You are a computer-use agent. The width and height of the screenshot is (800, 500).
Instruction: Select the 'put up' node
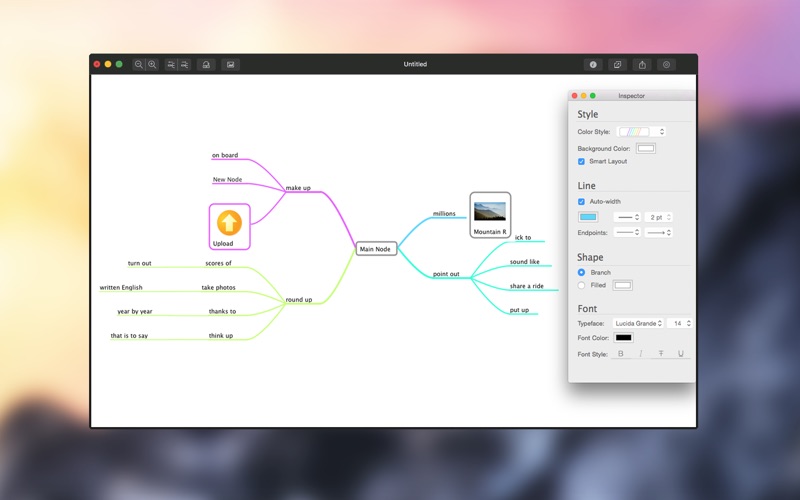519,310
